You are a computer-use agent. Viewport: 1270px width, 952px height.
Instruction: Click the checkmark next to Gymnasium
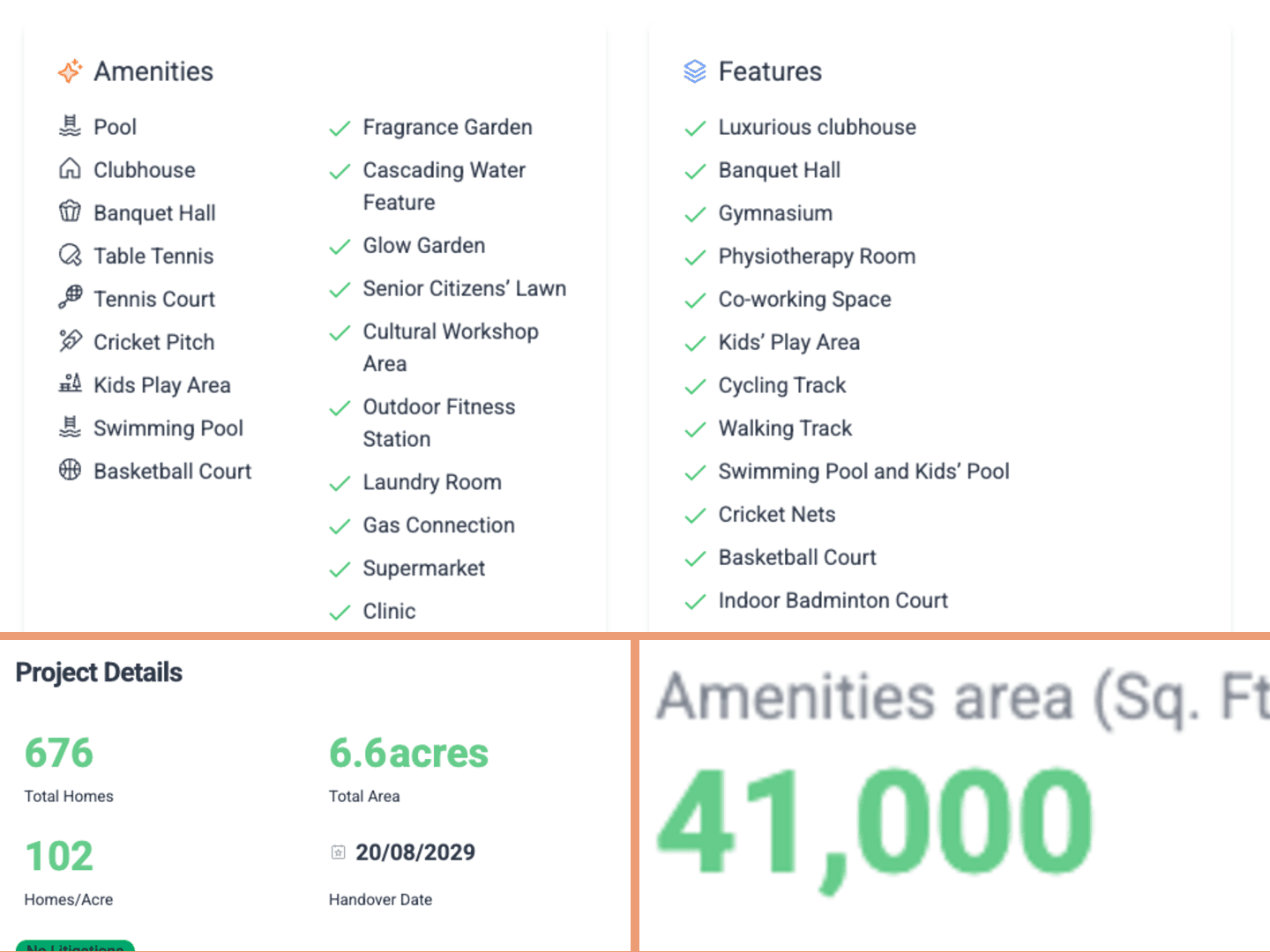pyautogui.click(x=695, y=214)
